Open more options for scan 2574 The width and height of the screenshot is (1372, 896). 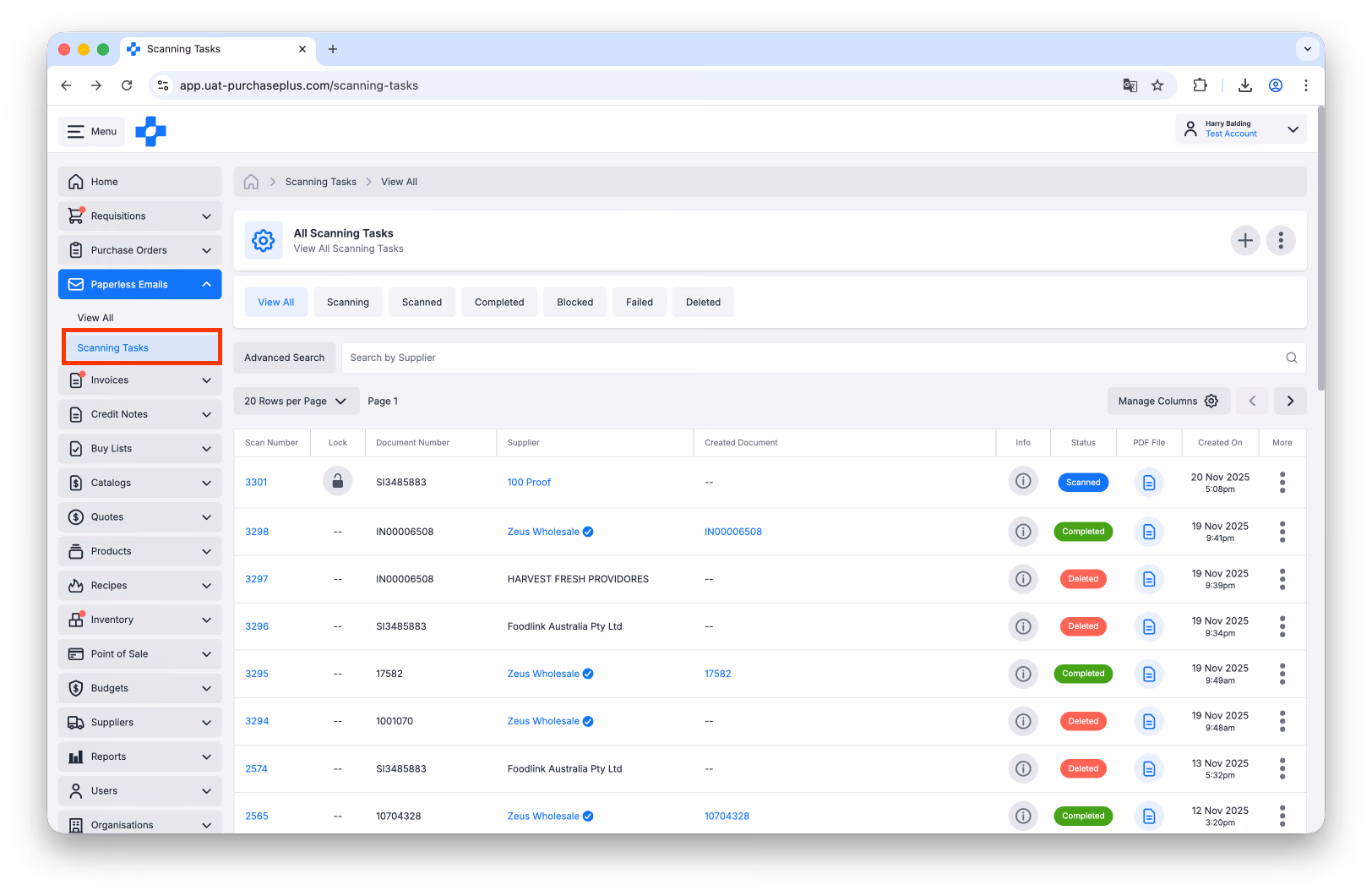pos(1282,768)
